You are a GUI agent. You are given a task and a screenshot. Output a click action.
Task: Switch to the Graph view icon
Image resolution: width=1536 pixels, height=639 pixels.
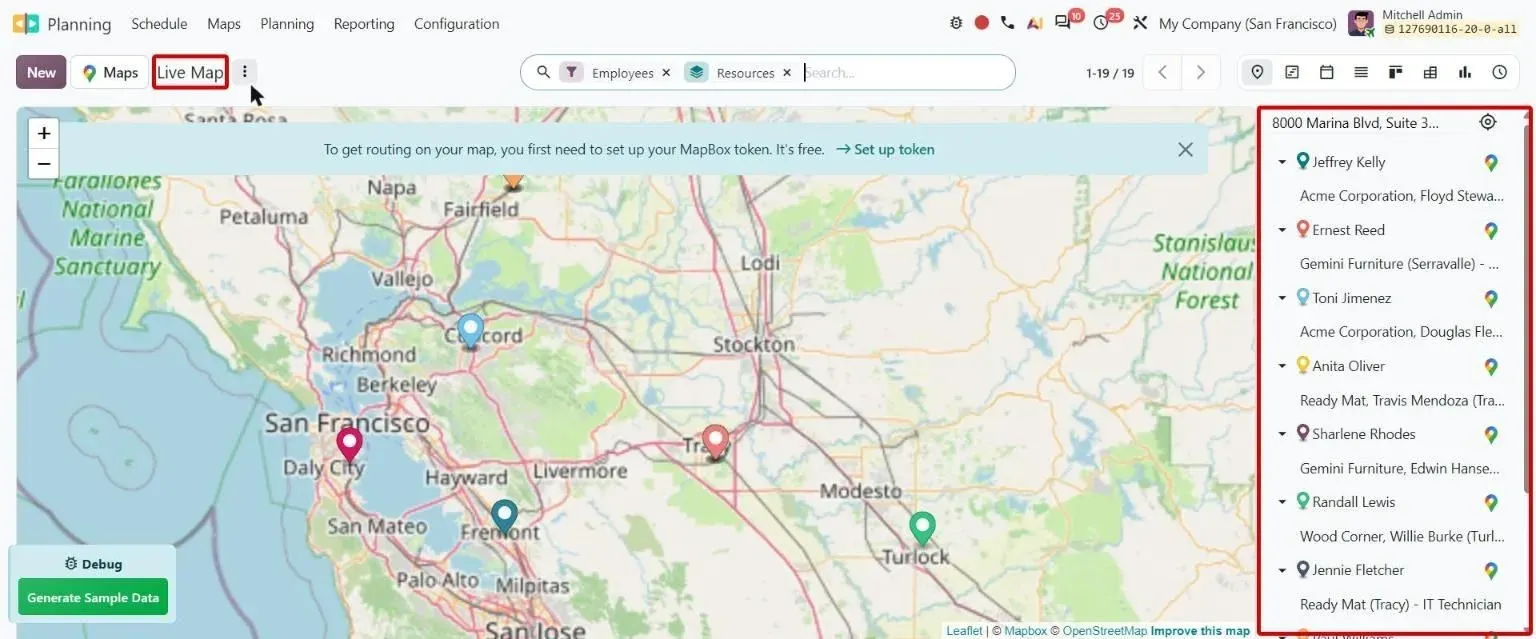(1465, 72)
